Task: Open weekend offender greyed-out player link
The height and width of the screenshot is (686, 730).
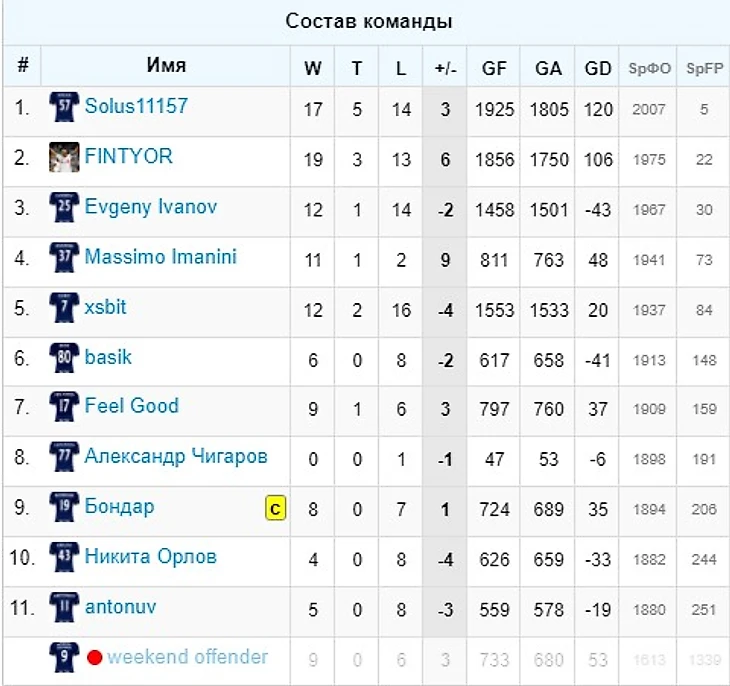Action: 187,657
